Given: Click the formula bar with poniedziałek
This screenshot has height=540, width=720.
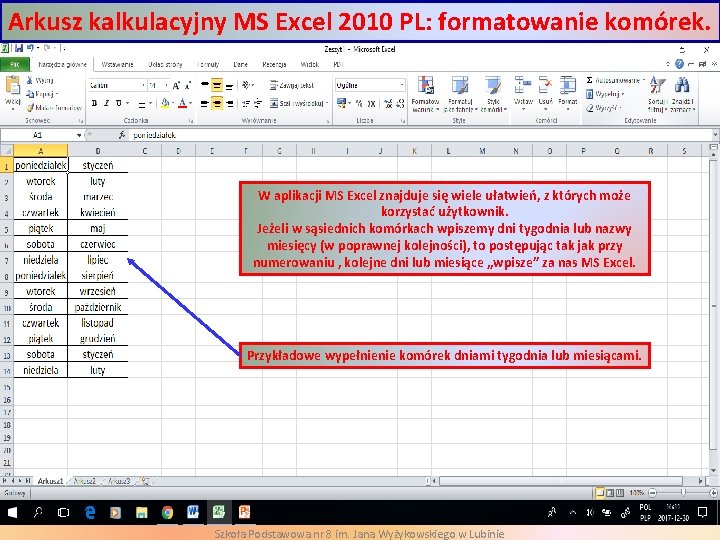Looking at the screenshot, I should (420, 135).
